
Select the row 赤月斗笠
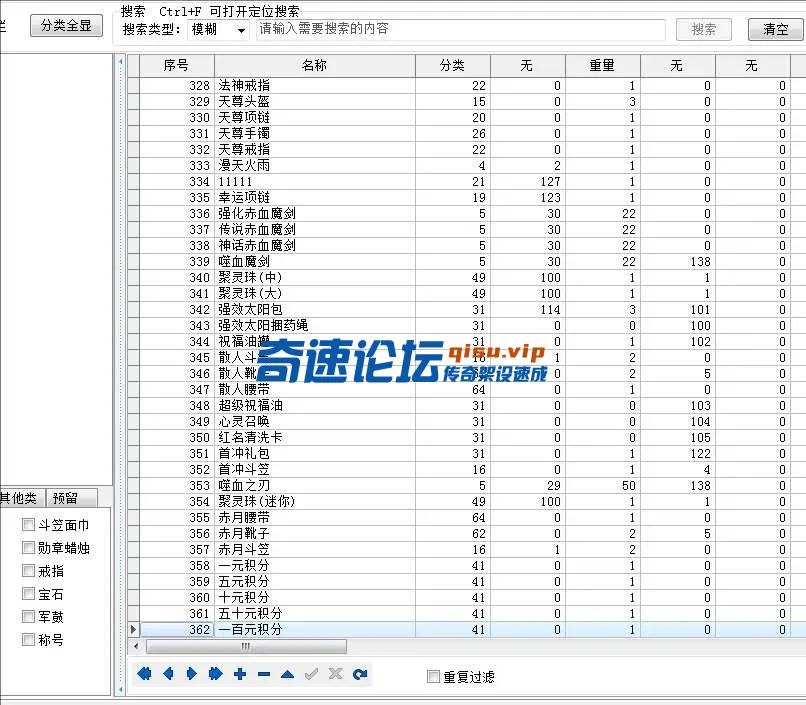(x=465, y=549)
